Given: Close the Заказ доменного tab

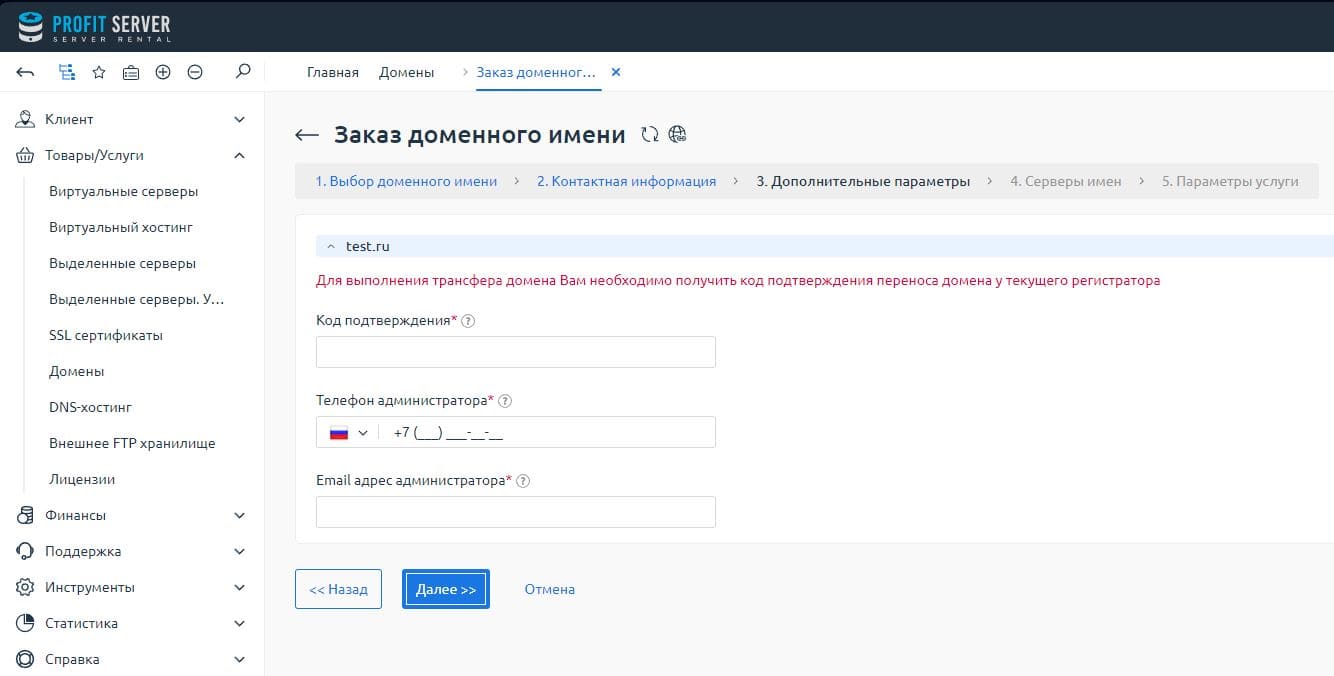Looking at the screenshot, I should pyautogui.click(x=616, y=72).
